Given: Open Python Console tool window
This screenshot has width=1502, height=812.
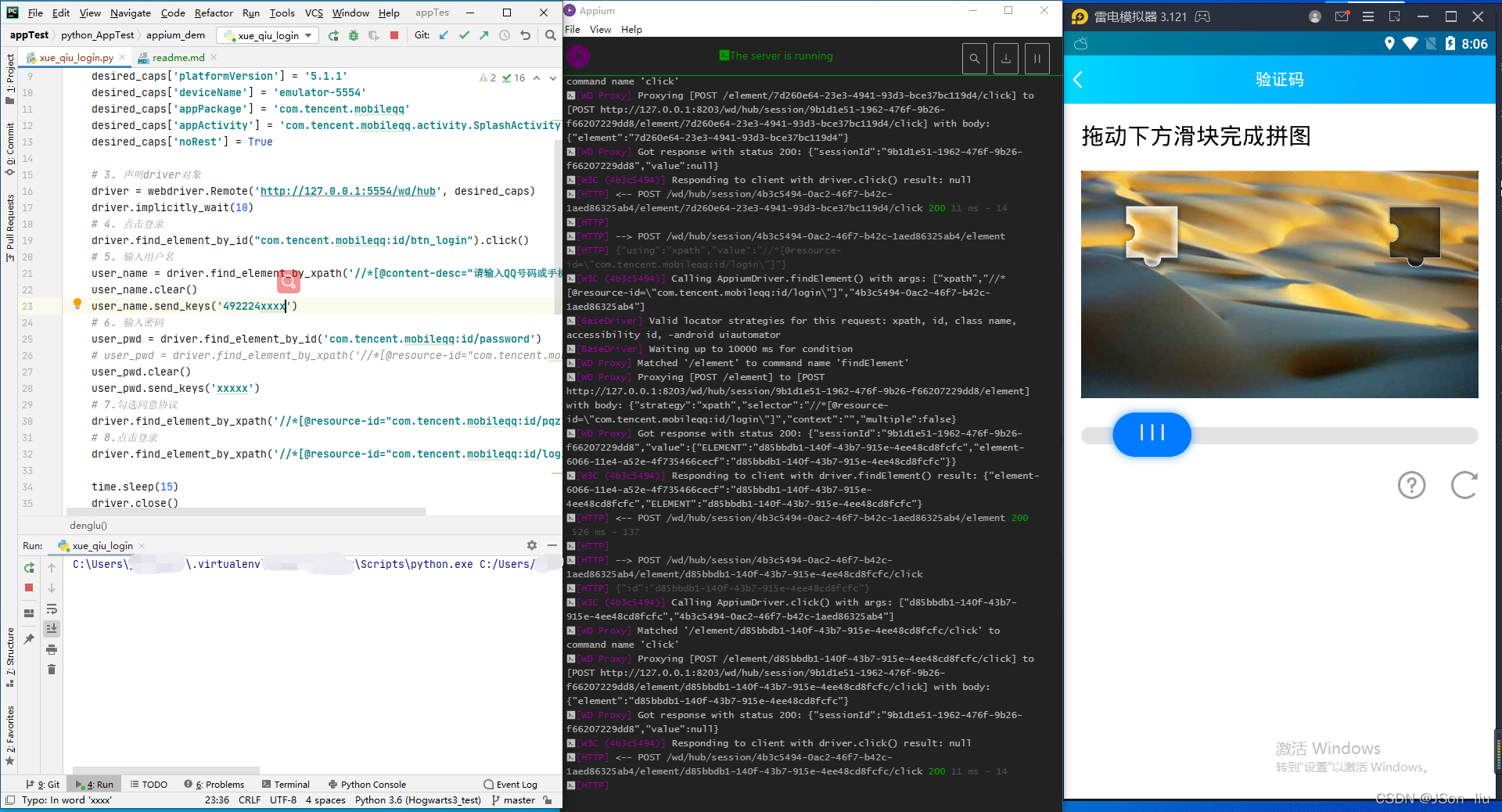Looking at the screenshot, I should (367, 785).
